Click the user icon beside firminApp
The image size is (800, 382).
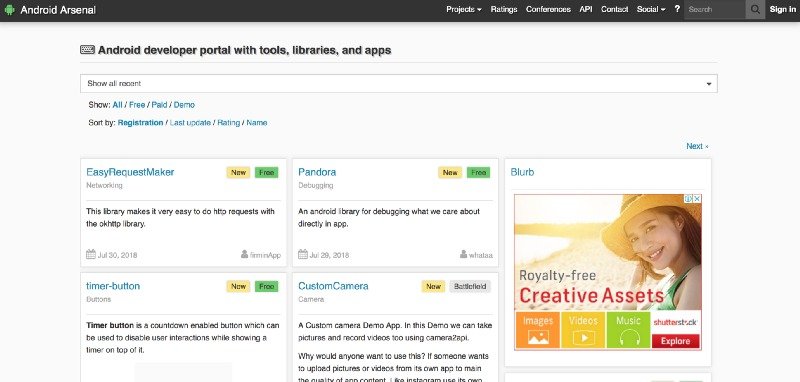[x=244, y=254]
